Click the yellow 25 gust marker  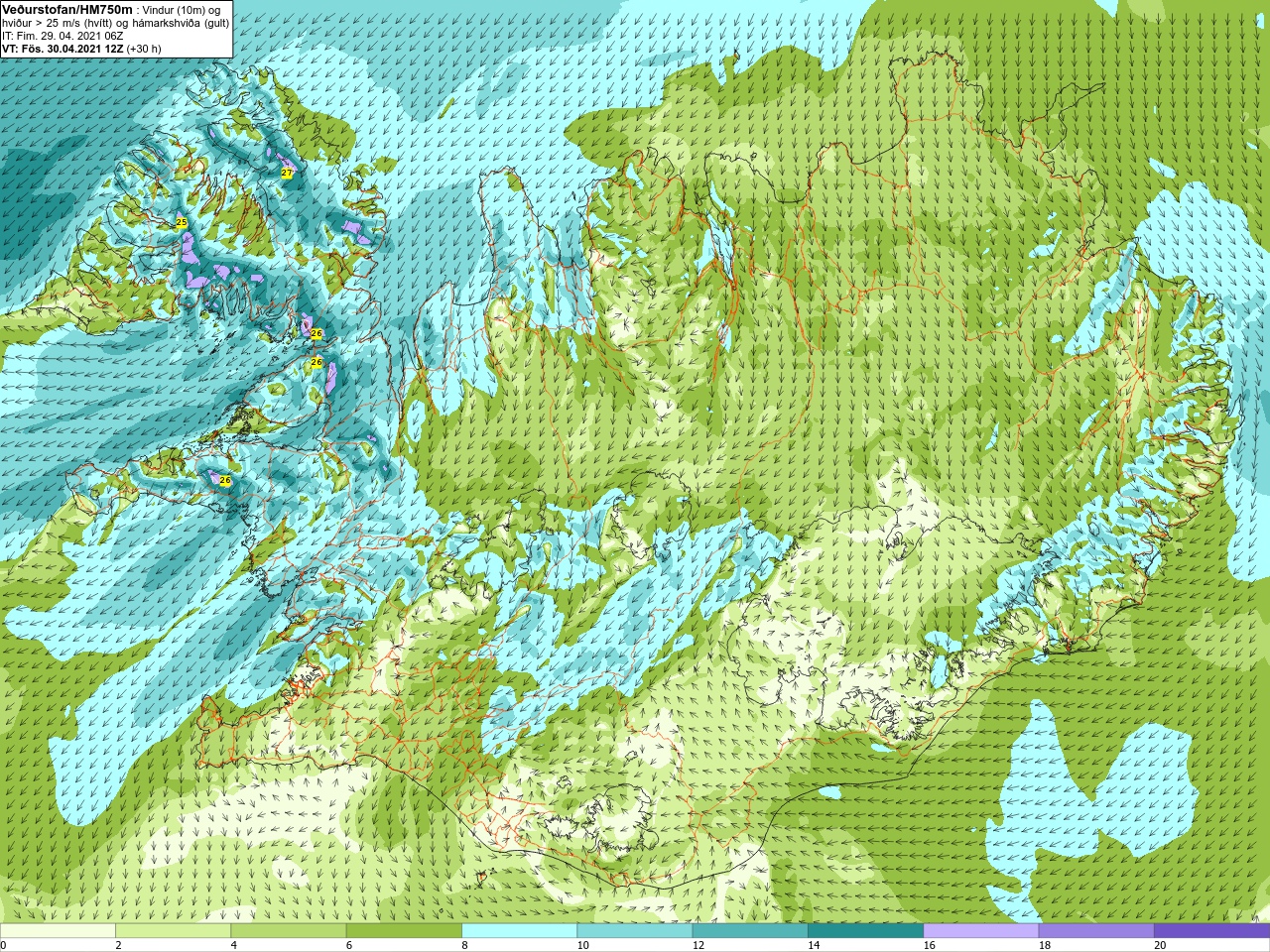[182, 222]
